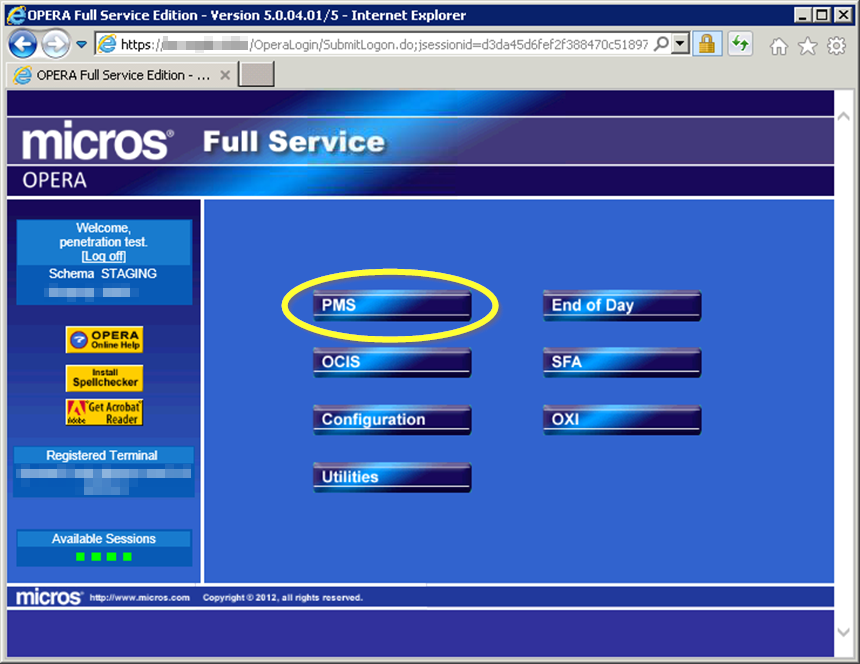Open the SFA module

coord(621,363)
